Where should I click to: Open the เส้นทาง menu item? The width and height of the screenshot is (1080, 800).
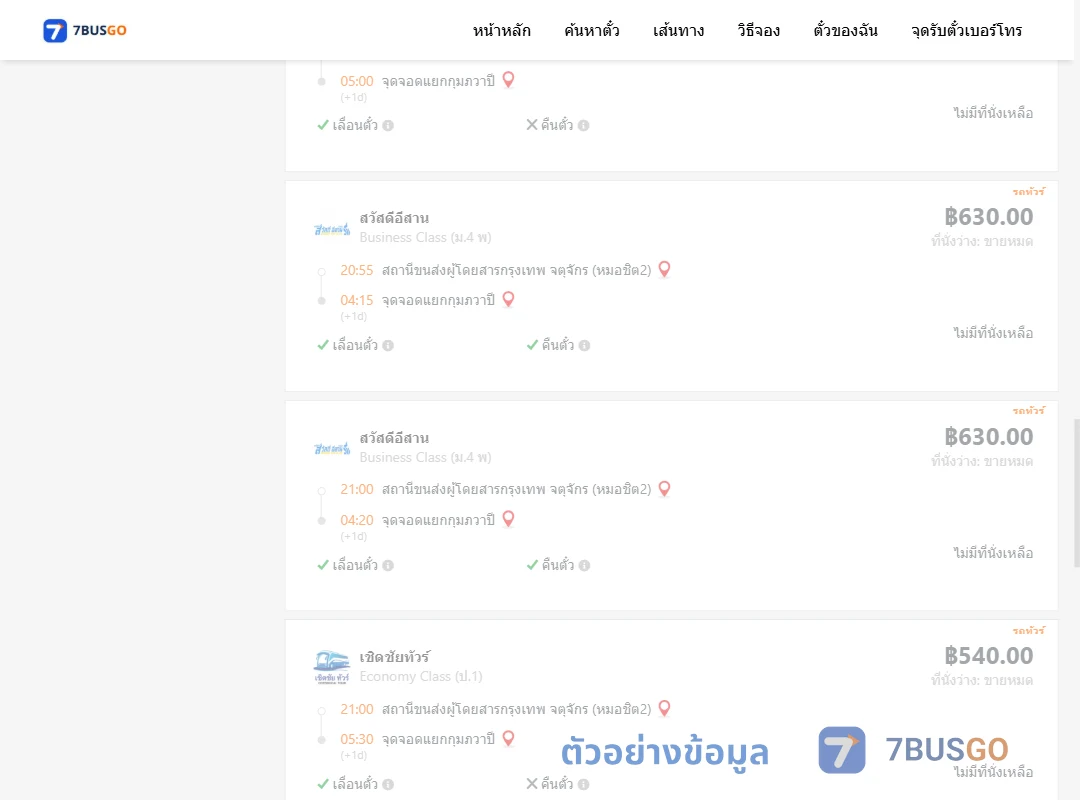pyautogui.click(x=678, y=30)
